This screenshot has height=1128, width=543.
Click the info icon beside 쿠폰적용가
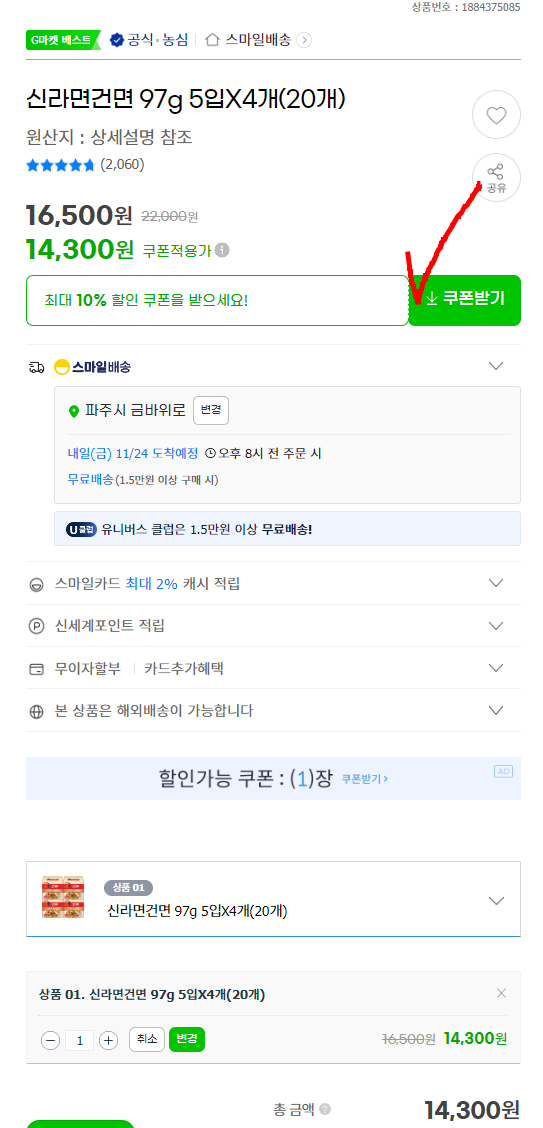coord(223,250)
